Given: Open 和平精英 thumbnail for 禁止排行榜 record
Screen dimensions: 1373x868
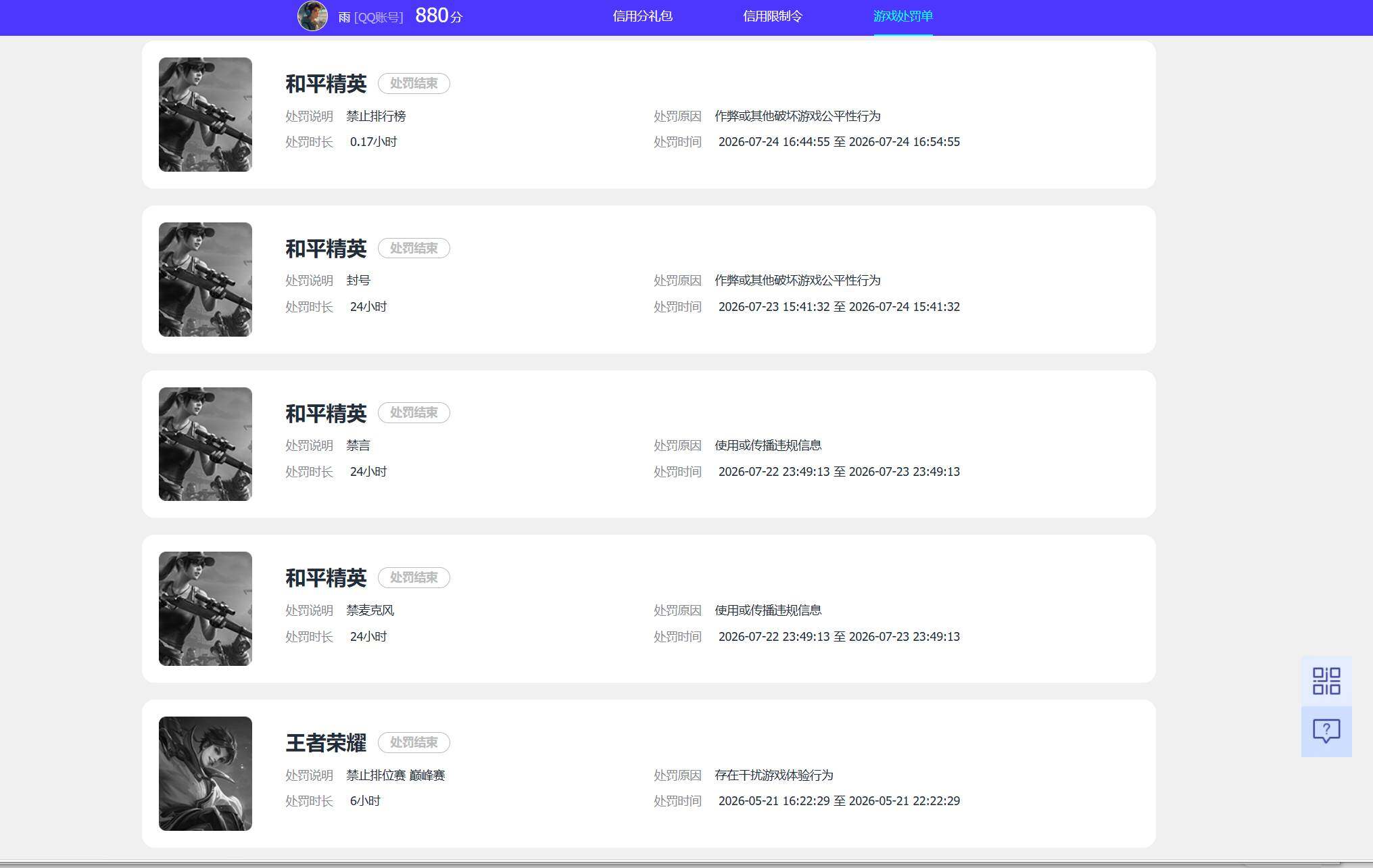Looking at the screenshot, I should (206, 114).
